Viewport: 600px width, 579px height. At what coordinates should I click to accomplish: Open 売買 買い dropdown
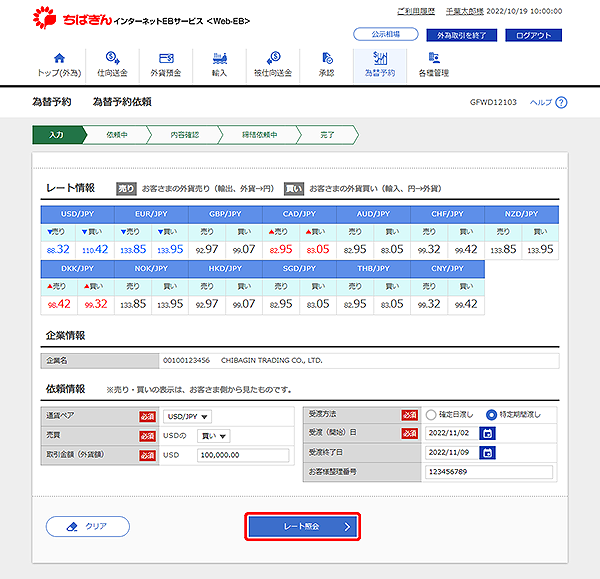pos(214,436)
